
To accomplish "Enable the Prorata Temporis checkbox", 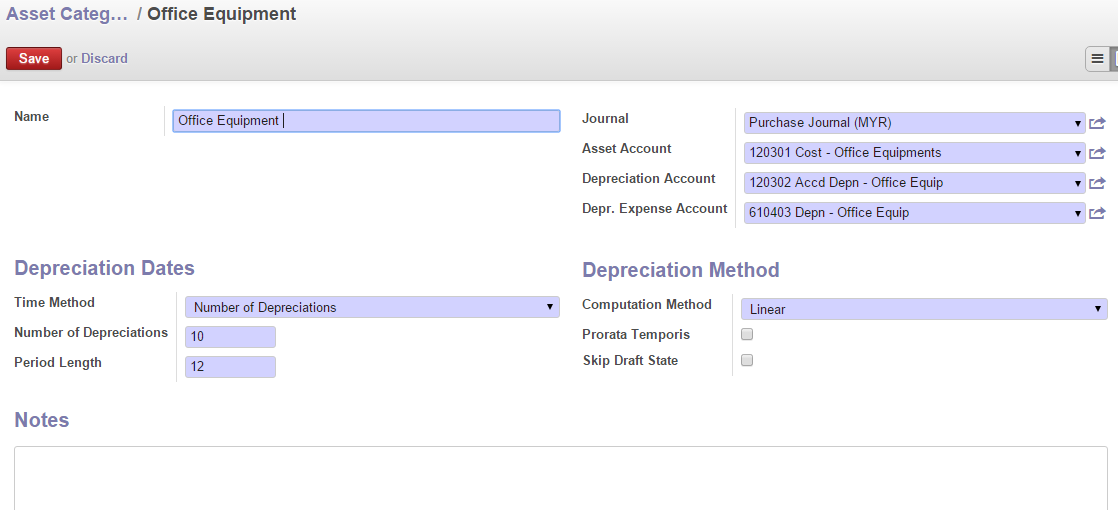I will [747, 334].
